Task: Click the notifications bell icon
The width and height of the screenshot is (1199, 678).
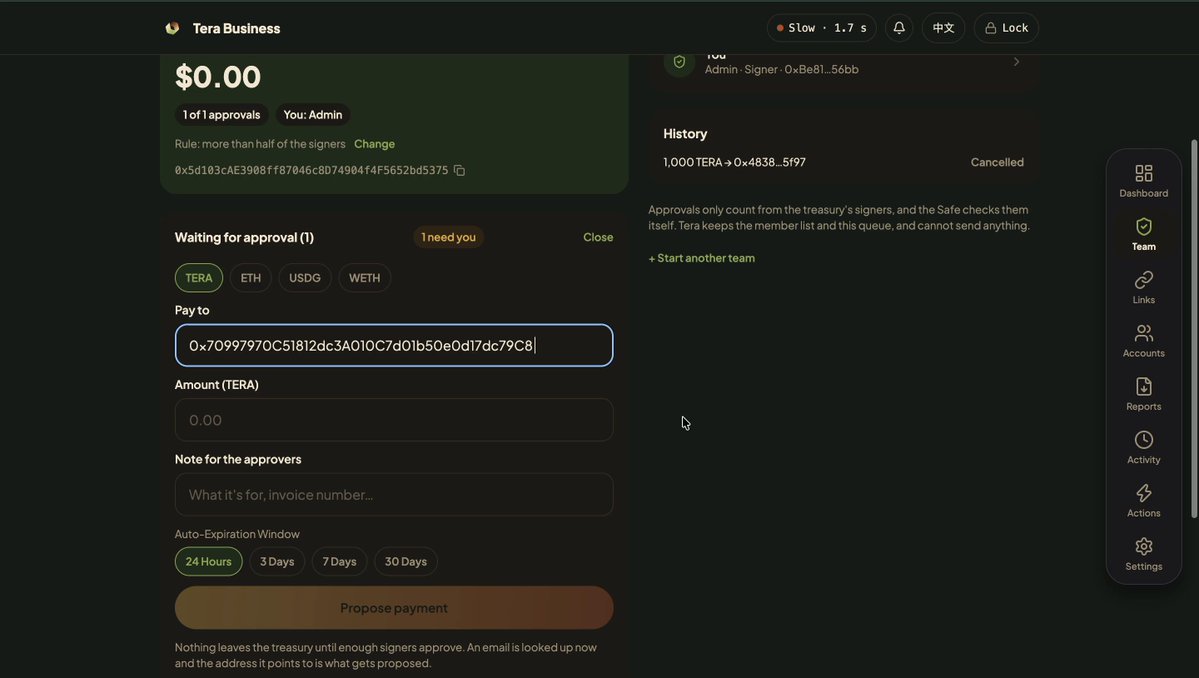Action: click(898, 28)
